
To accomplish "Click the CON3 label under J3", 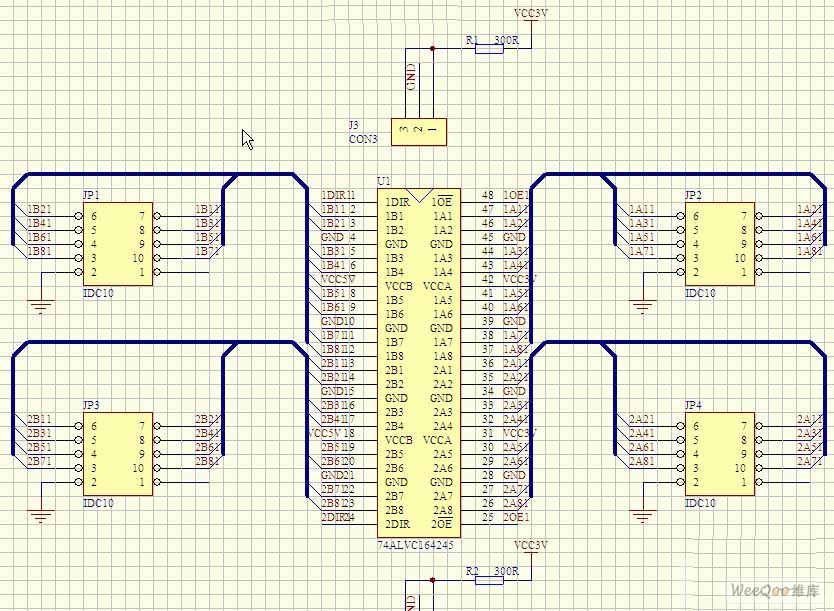I will coord(362,139).
